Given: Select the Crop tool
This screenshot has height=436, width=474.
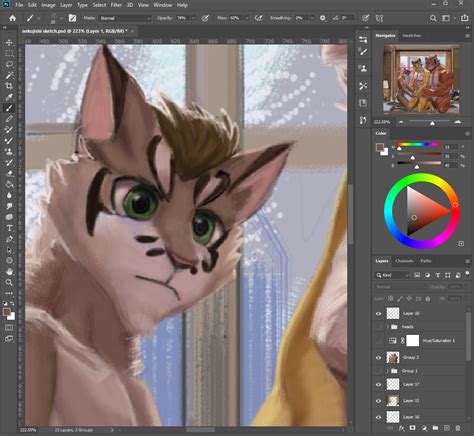Looking at the screenshot, I should [9, 86].
